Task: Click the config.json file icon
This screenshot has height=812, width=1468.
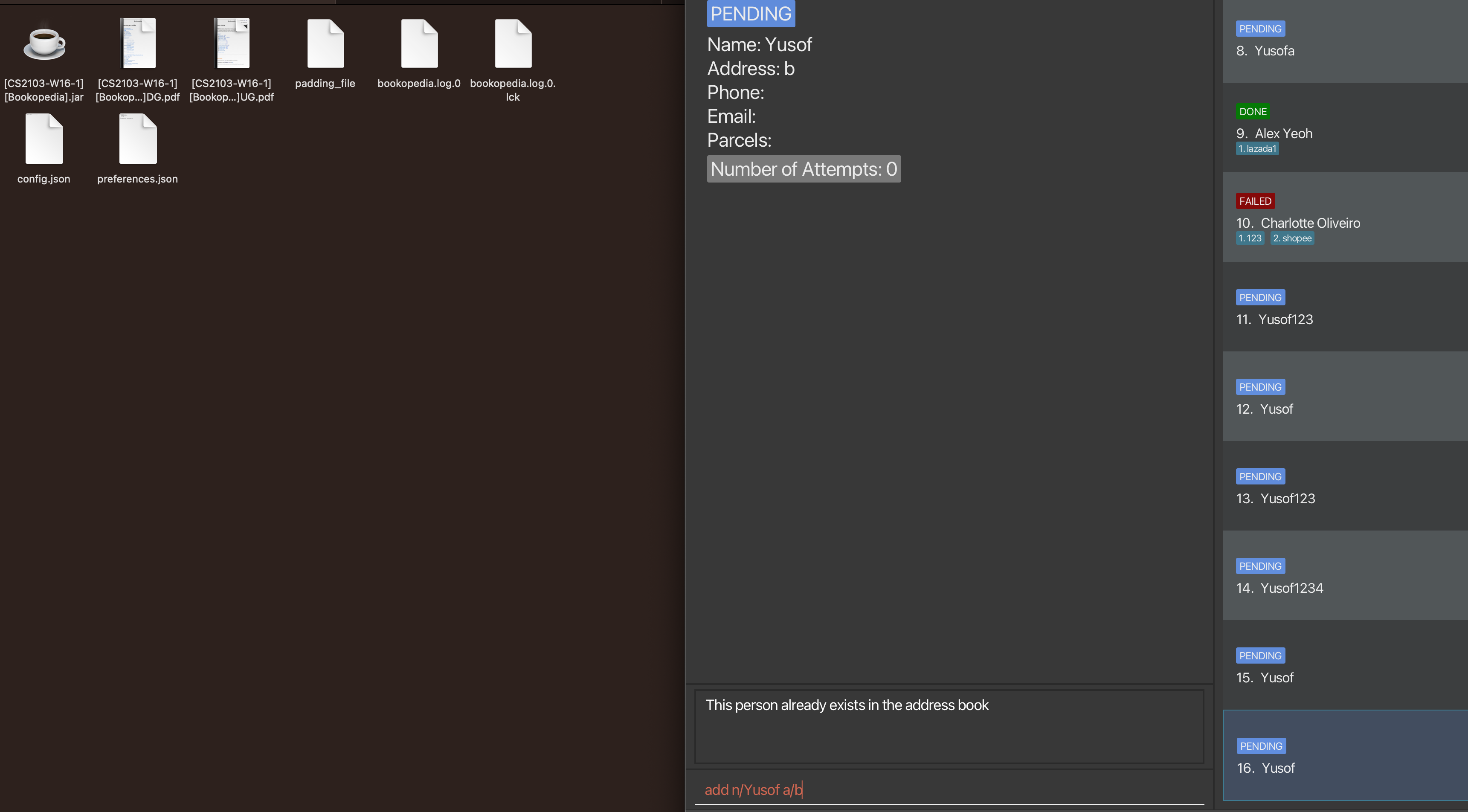Action: coord(44,139)
